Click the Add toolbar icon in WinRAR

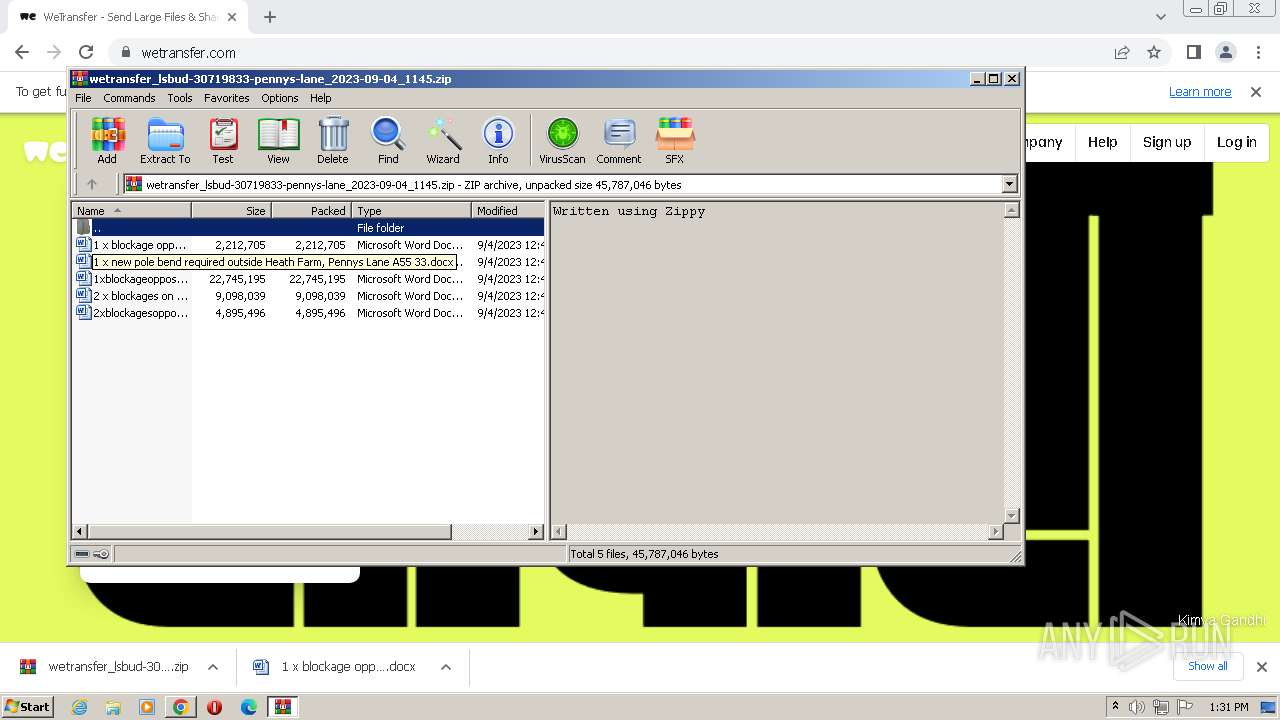pos(107,140)
